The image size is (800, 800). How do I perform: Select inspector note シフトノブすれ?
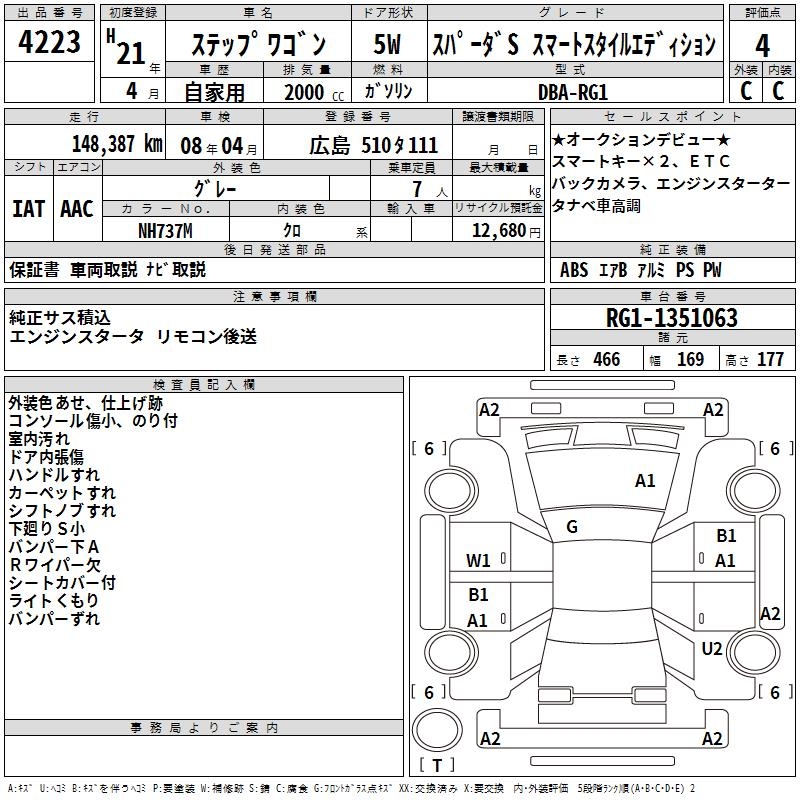pos(62,511)
